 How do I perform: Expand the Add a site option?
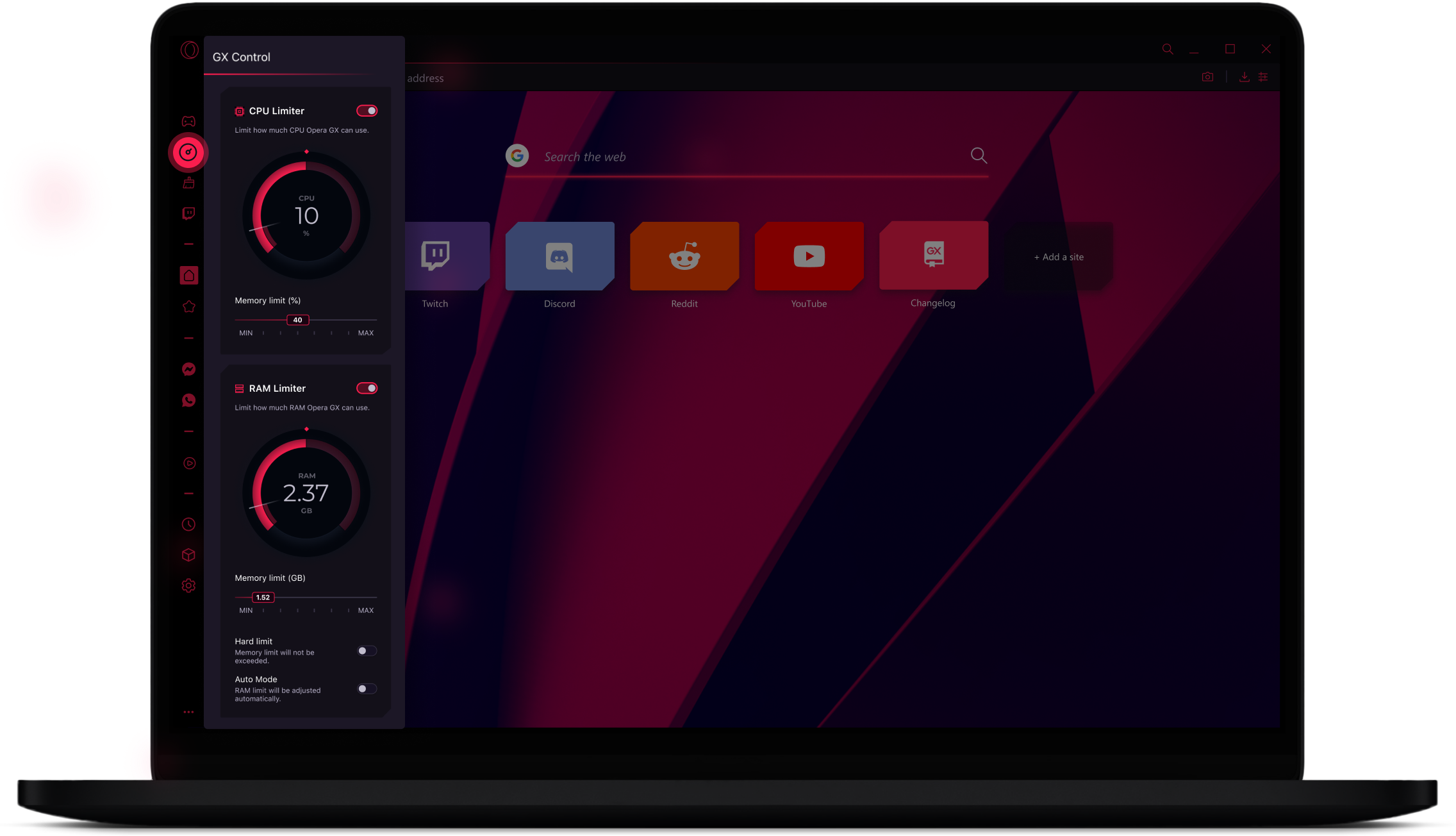(x=1058, y=257)
